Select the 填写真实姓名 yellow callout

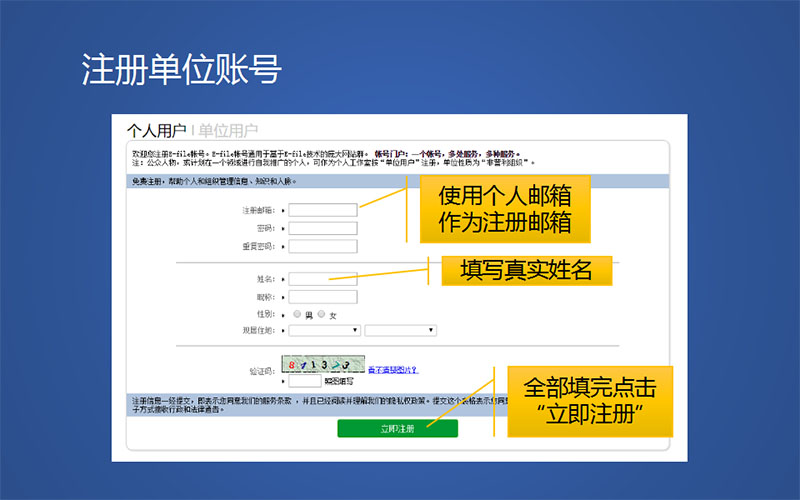[519, 270]
